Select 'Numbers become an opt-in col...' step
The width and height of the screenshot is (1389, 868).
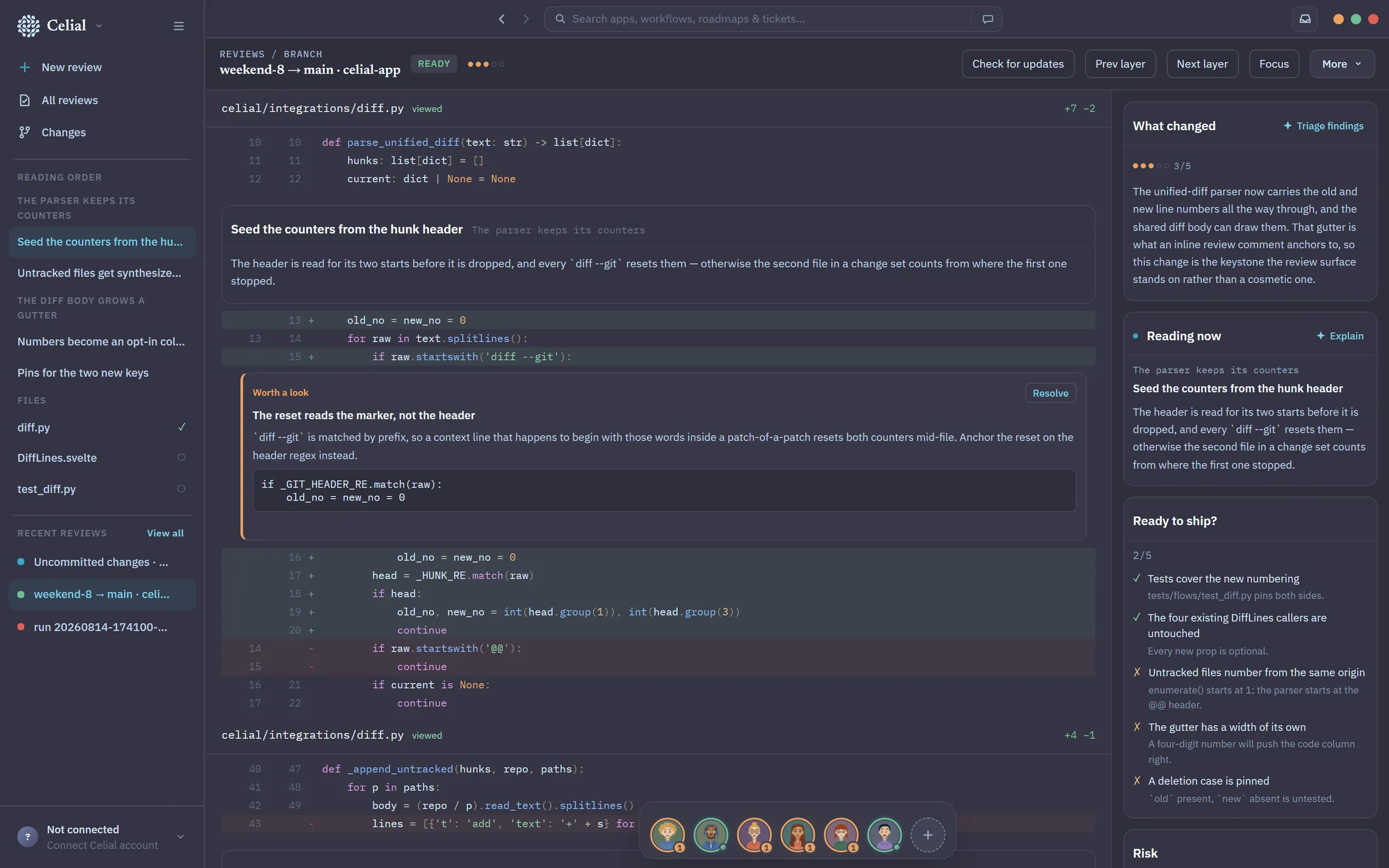[102, 342]
